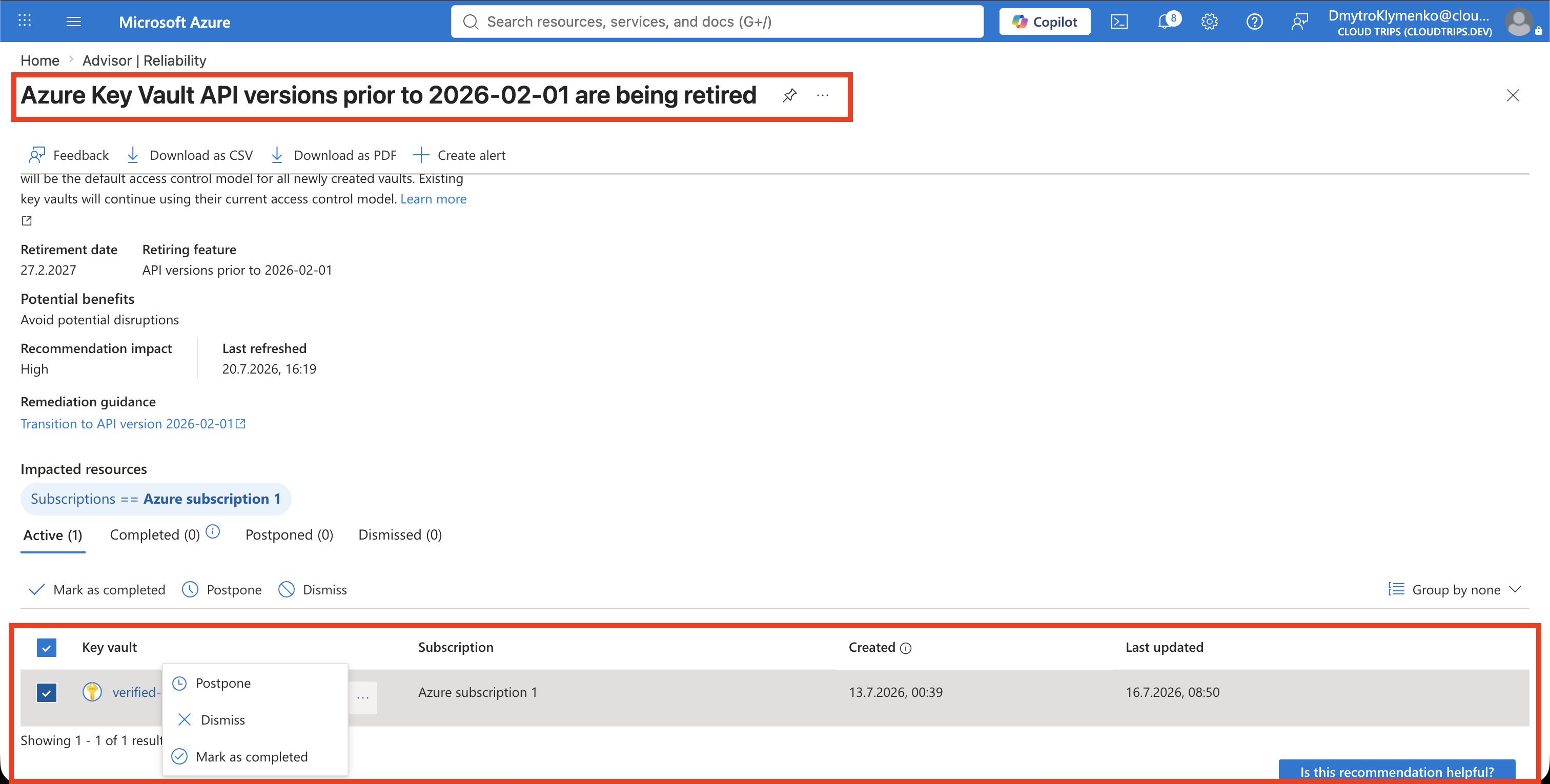The width and height of the screenshot is (1550, 784).
Task: Switch to the Postponed (0) tab
Action: (290, 535)
